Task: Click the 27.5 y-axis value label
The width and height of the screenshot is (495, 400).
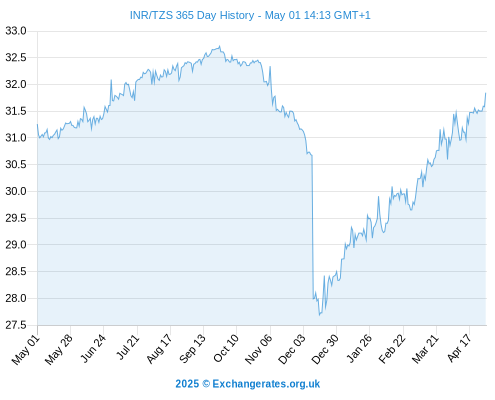Action: click(x=16, y=325)
